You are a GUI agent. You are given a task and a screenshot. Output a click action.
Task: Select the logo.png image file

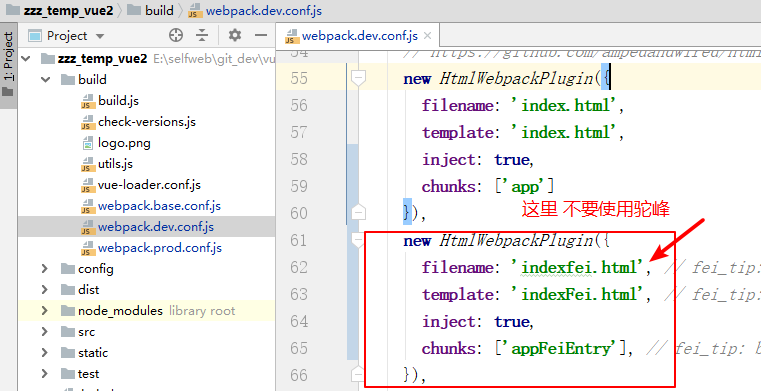tap(124, 143)
